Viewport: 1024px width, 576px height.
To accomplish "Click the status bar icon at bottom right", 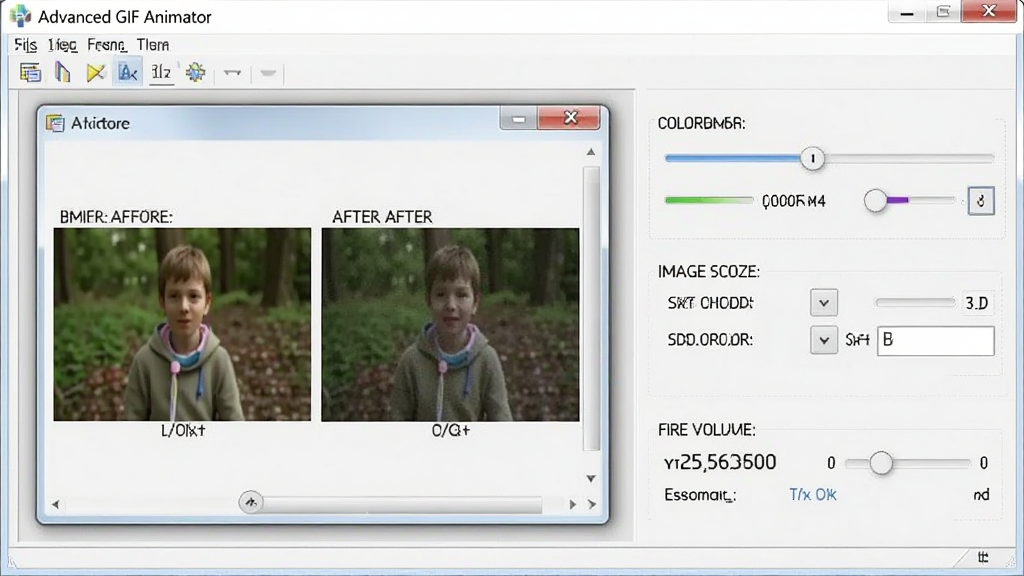I will click(983, 557).
